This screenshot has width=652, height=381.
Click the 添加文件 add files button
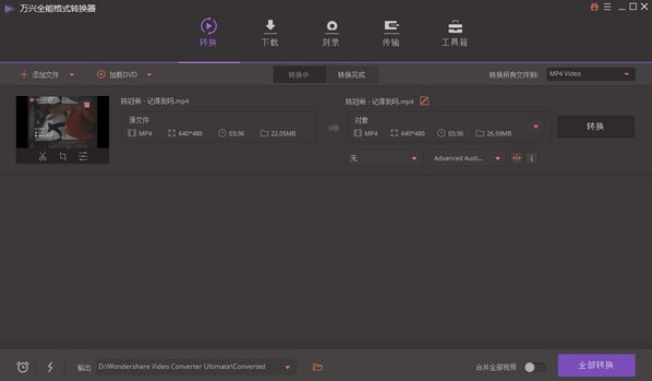point(40,75)
